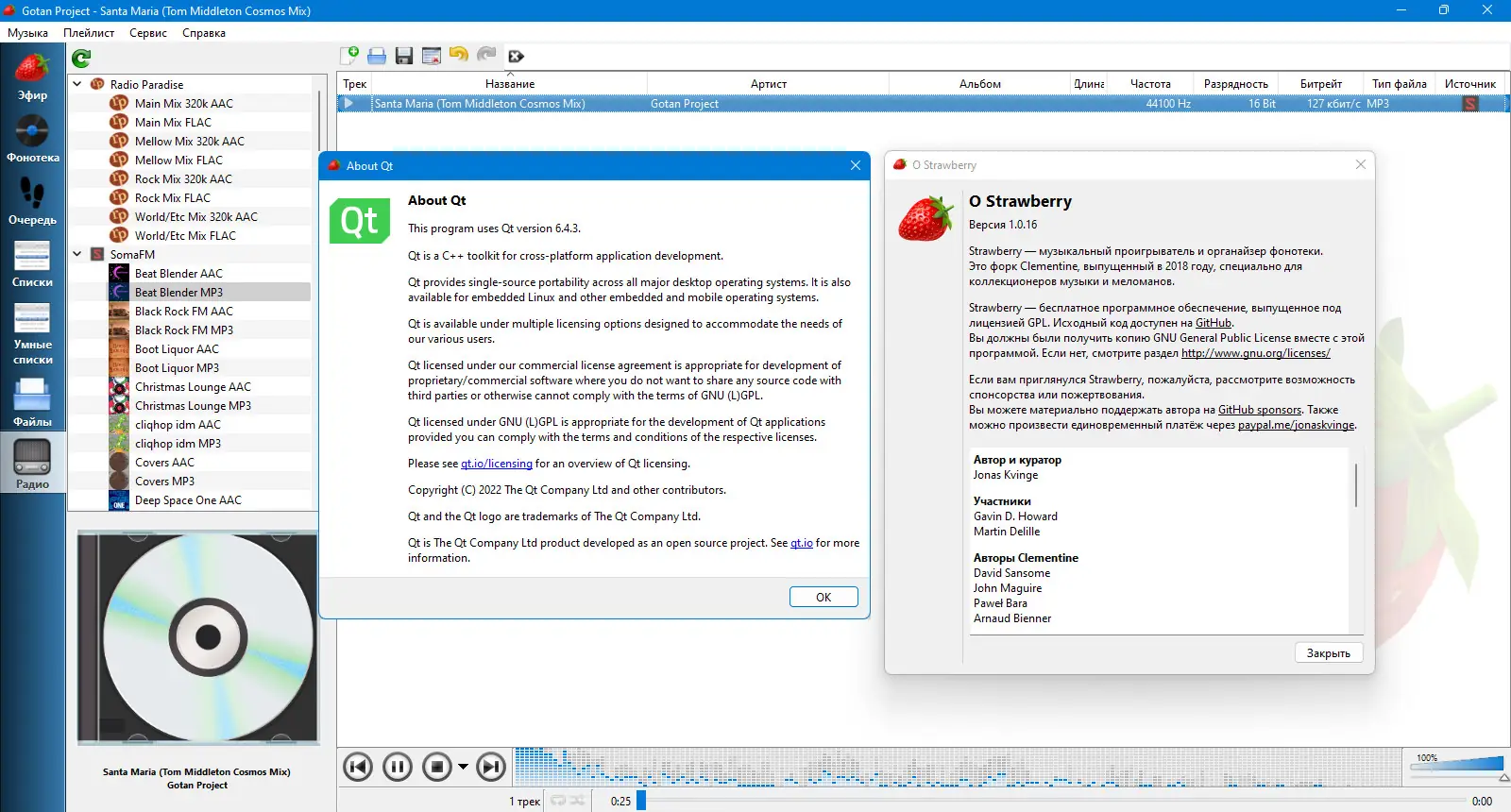Click the Битрейт column header
1511x812 pixels.
(1320, 84)
